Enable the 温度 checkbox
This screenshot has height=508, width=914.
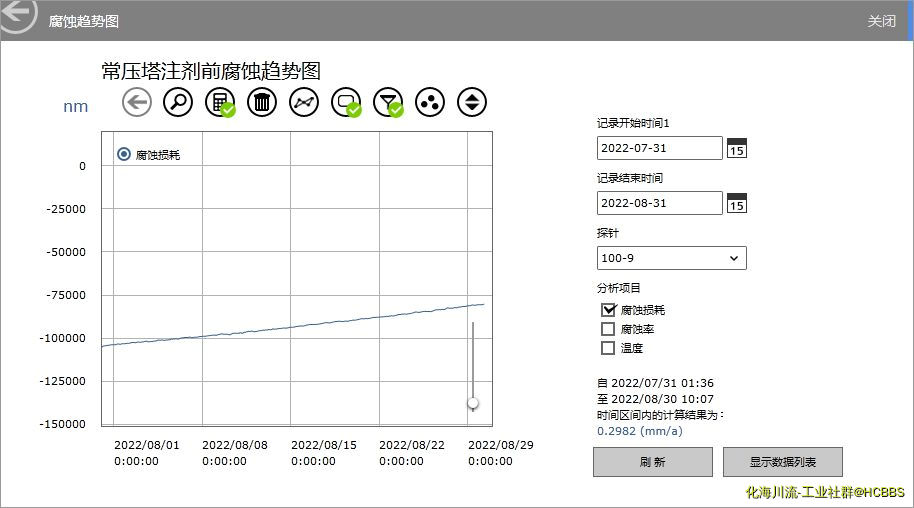[608, 348]
